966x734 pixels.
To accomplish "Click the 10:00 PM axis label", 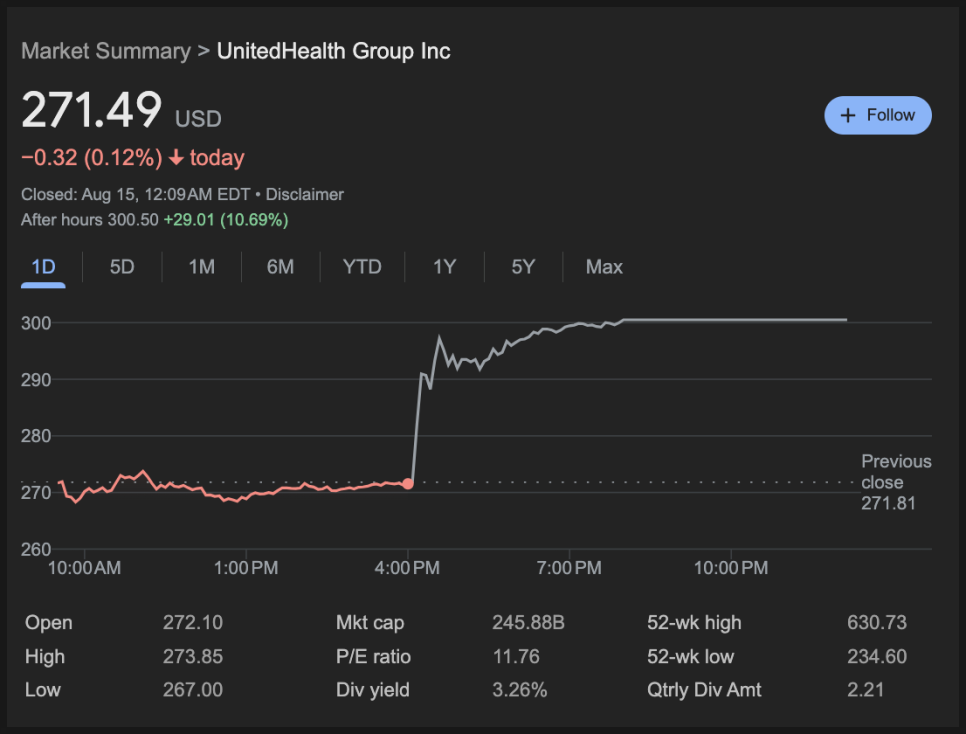I will pyautogui.click(x=731, y=568).
